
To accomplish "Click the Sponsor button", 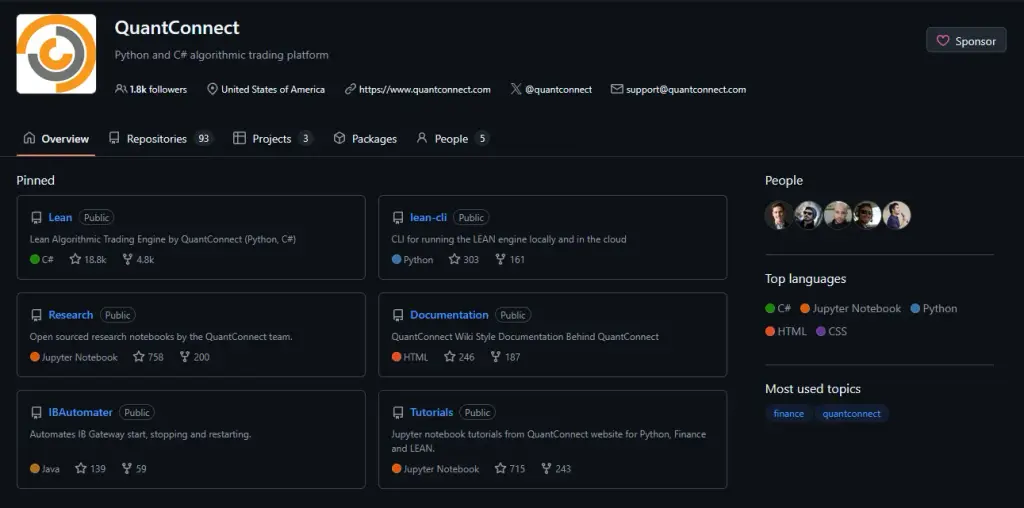I will [x=966, y=40].
